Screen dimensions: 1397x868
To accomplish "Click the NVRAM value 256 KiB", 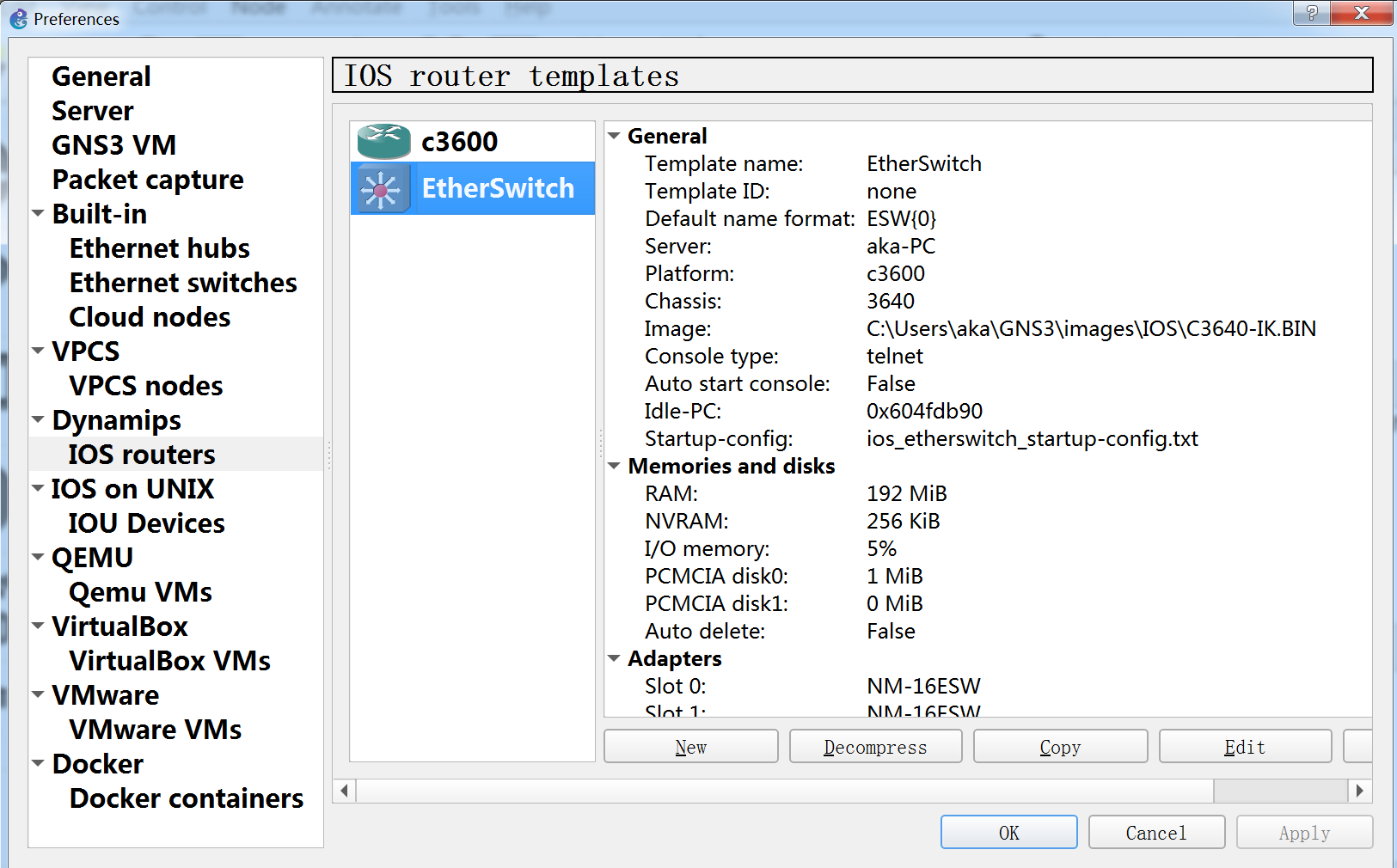I will coord(903,521).
